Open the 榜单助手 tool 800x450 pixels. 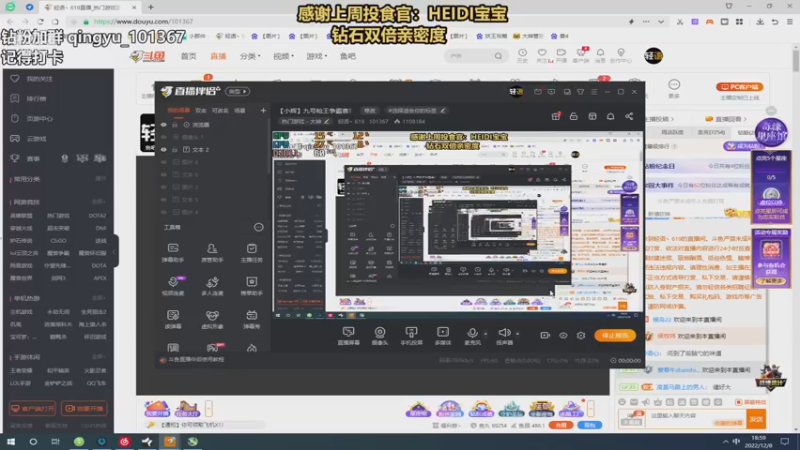(252, 286)
